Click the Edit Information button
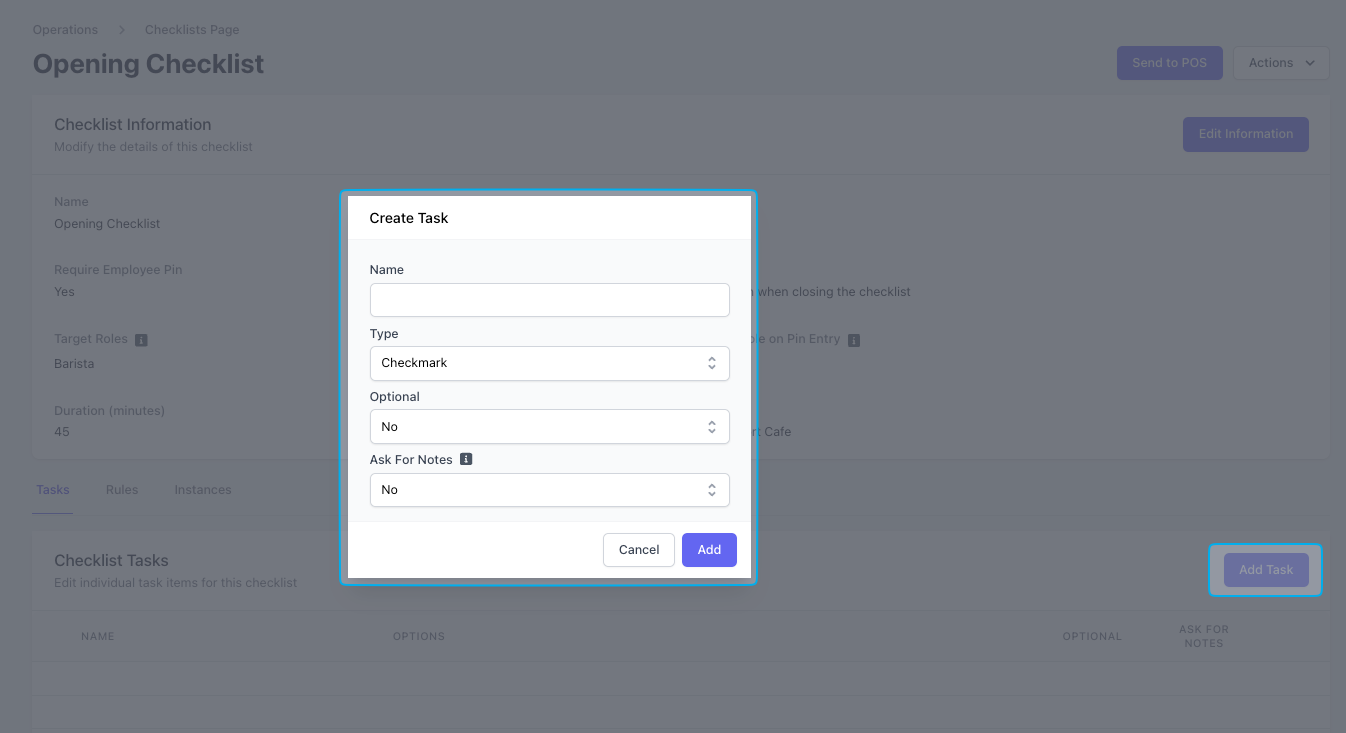The image size is (1346, 733). (x=1245, y=134)
